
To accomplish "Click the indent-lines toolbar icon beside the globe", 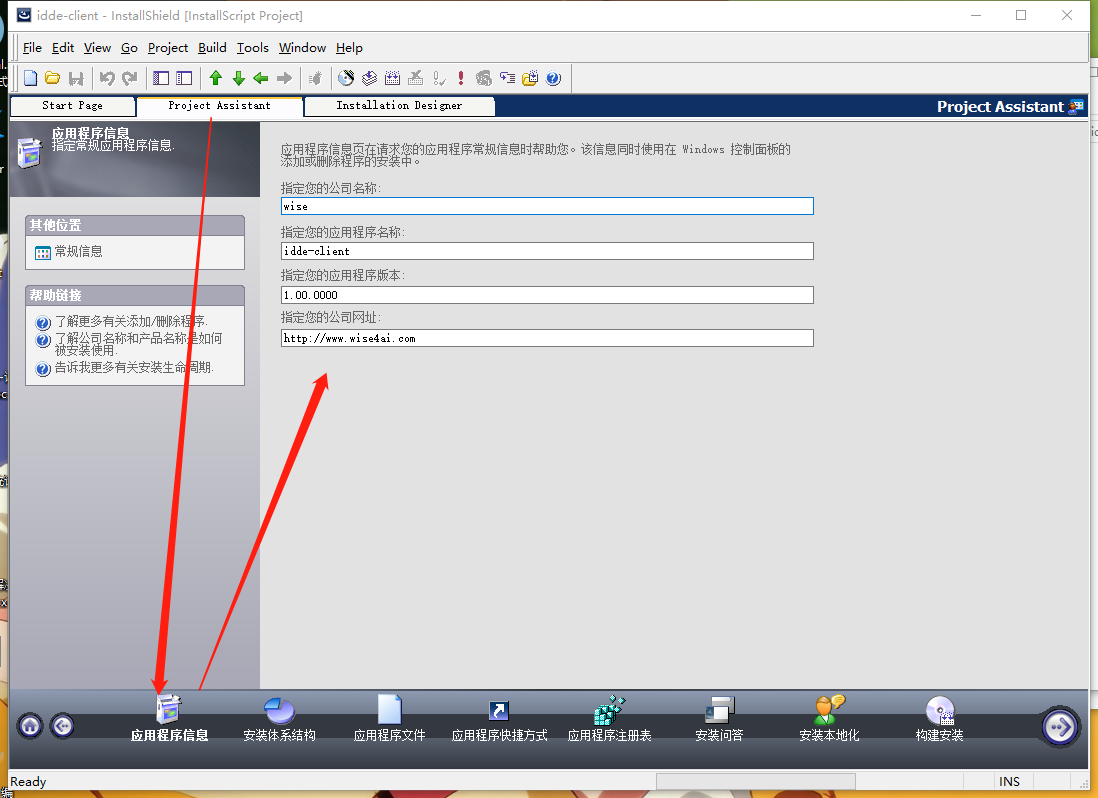I will 507,78.
